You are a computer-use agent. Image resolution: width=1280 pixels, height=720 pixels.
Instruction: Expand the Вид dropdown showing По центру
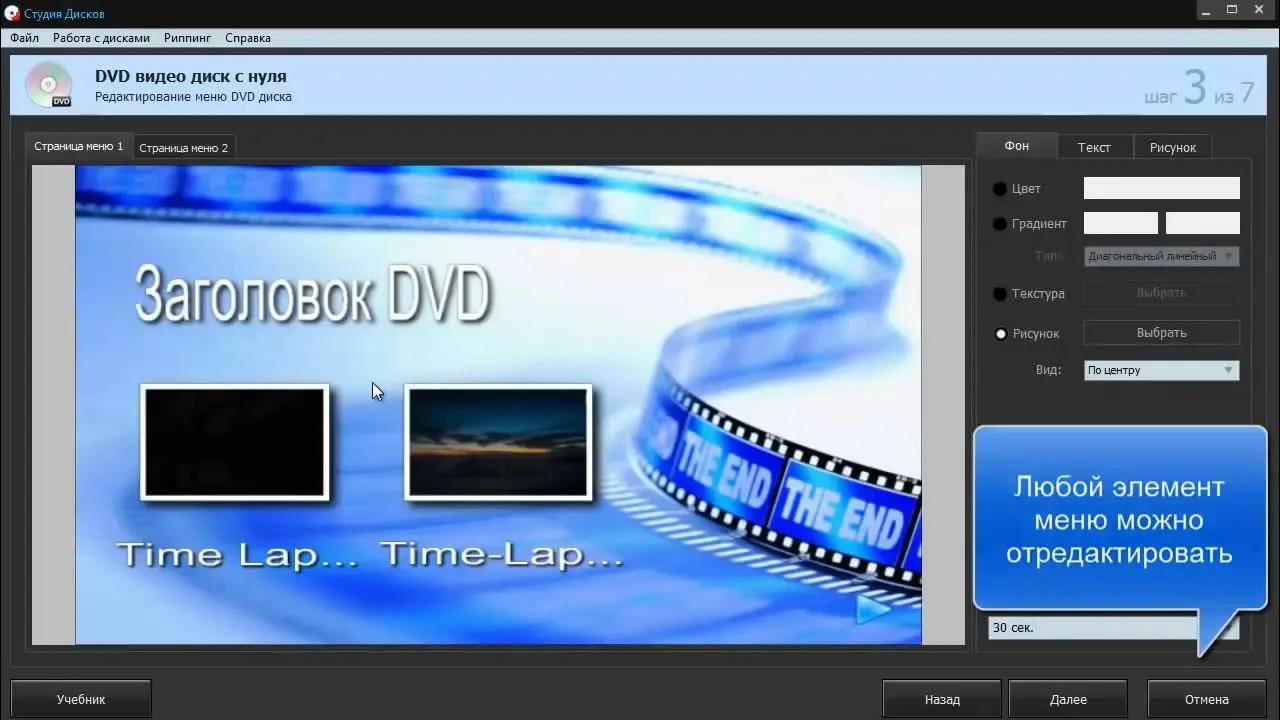point(1162,370)
